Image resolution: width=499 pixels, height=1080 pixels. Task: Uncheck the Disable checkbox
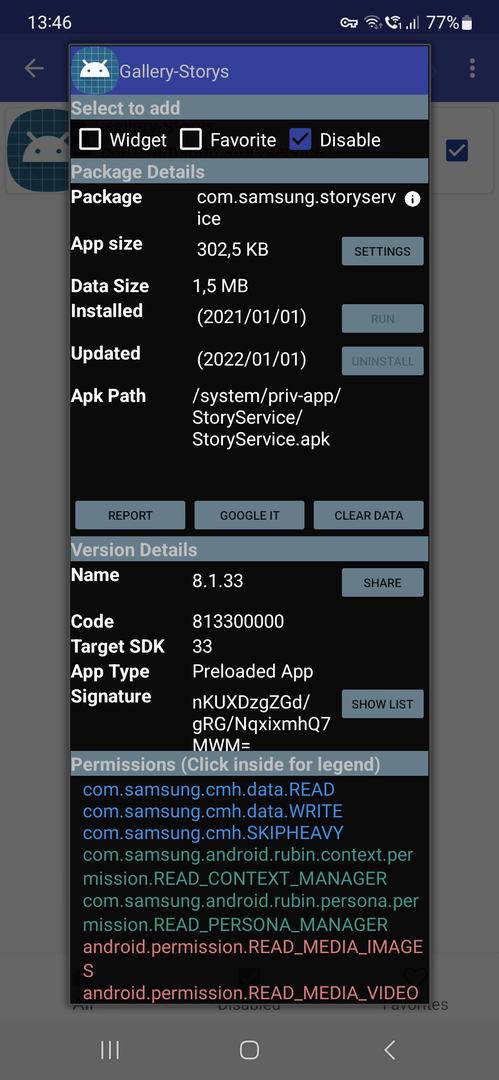point(300,140)
